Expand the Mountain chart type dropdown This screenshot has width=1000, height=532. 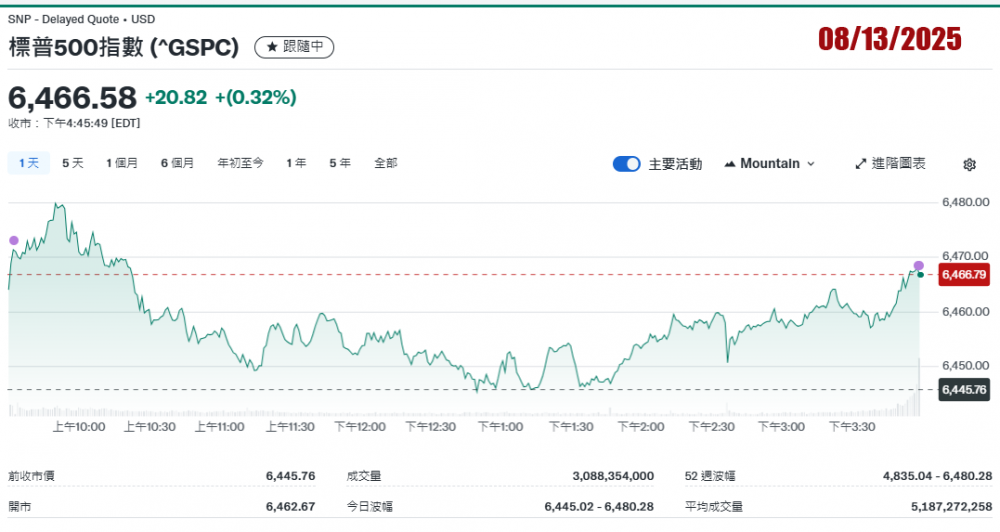(770, 164)
